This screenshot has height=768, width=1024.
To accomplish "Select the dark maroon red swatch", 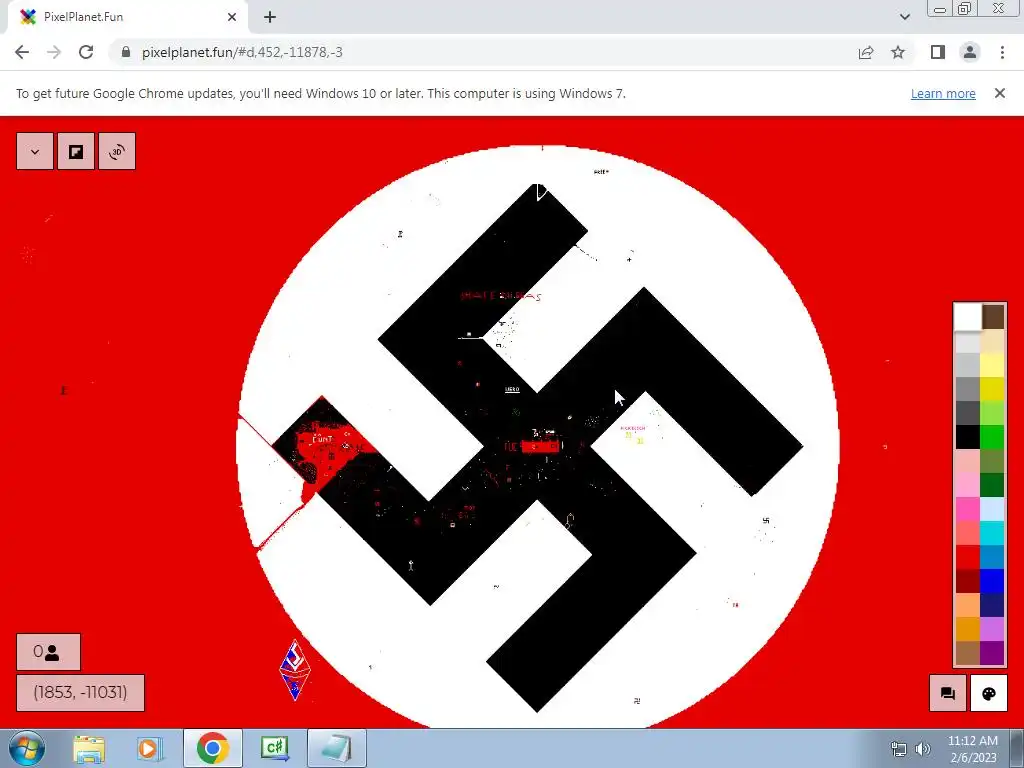I will (967, 581).
